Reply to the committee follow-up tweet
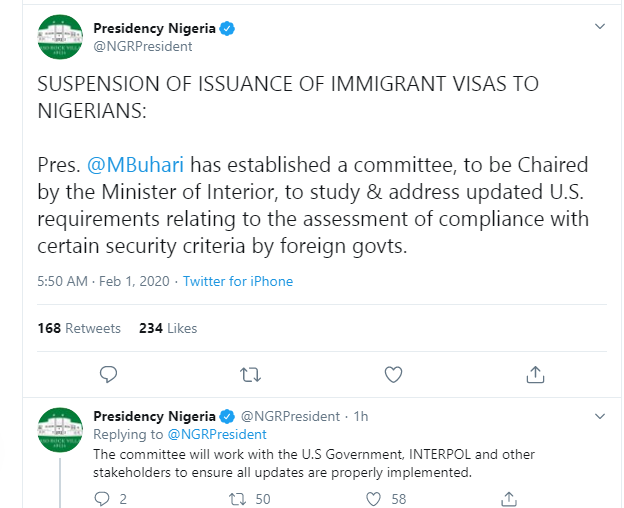624x508 pixels. click(101, 499)
